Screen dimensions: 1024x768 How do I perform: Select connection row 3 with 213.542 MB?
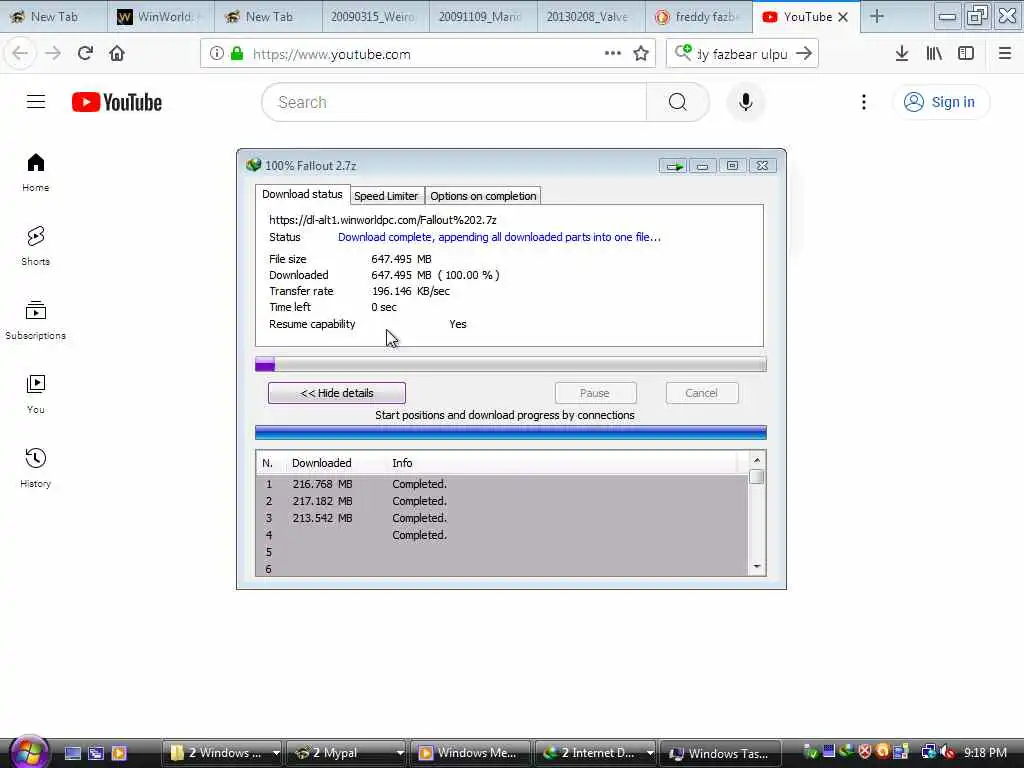[502, 518]
